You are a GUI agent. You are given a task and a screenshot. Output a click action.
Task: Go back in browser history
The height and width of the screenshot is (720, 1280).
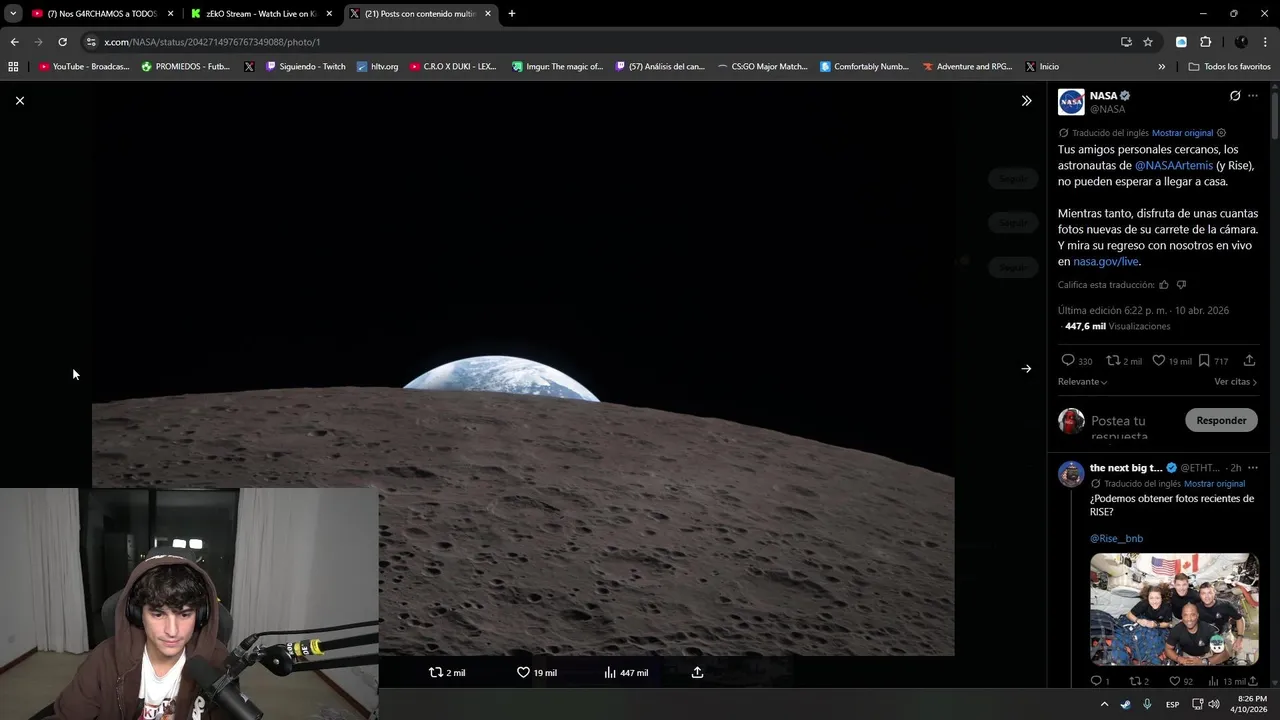click(14, 42)
